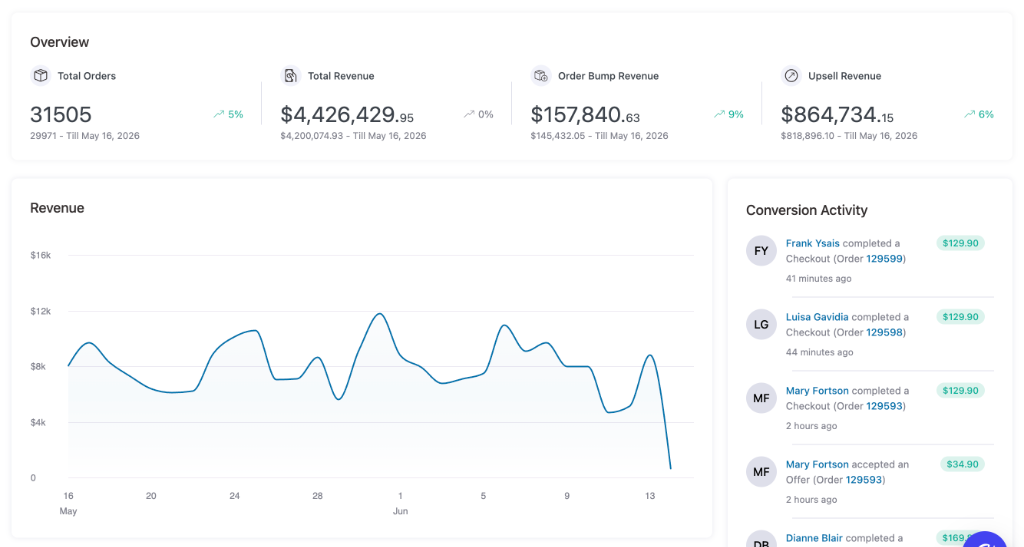Open Frank Ysais customer link
1024x547 pixels.
click(x=812, y=243)
